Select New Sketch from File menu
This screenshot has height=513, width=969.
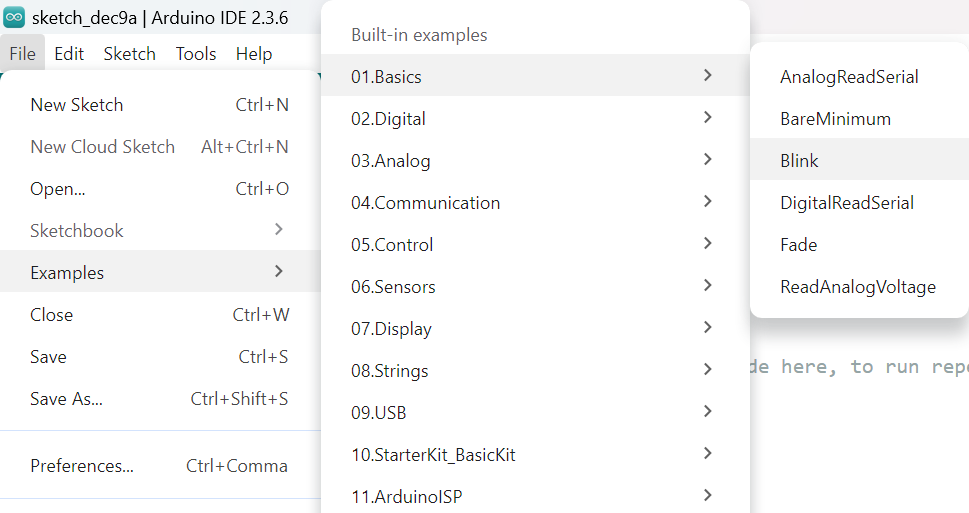click(x=77, y=105)
